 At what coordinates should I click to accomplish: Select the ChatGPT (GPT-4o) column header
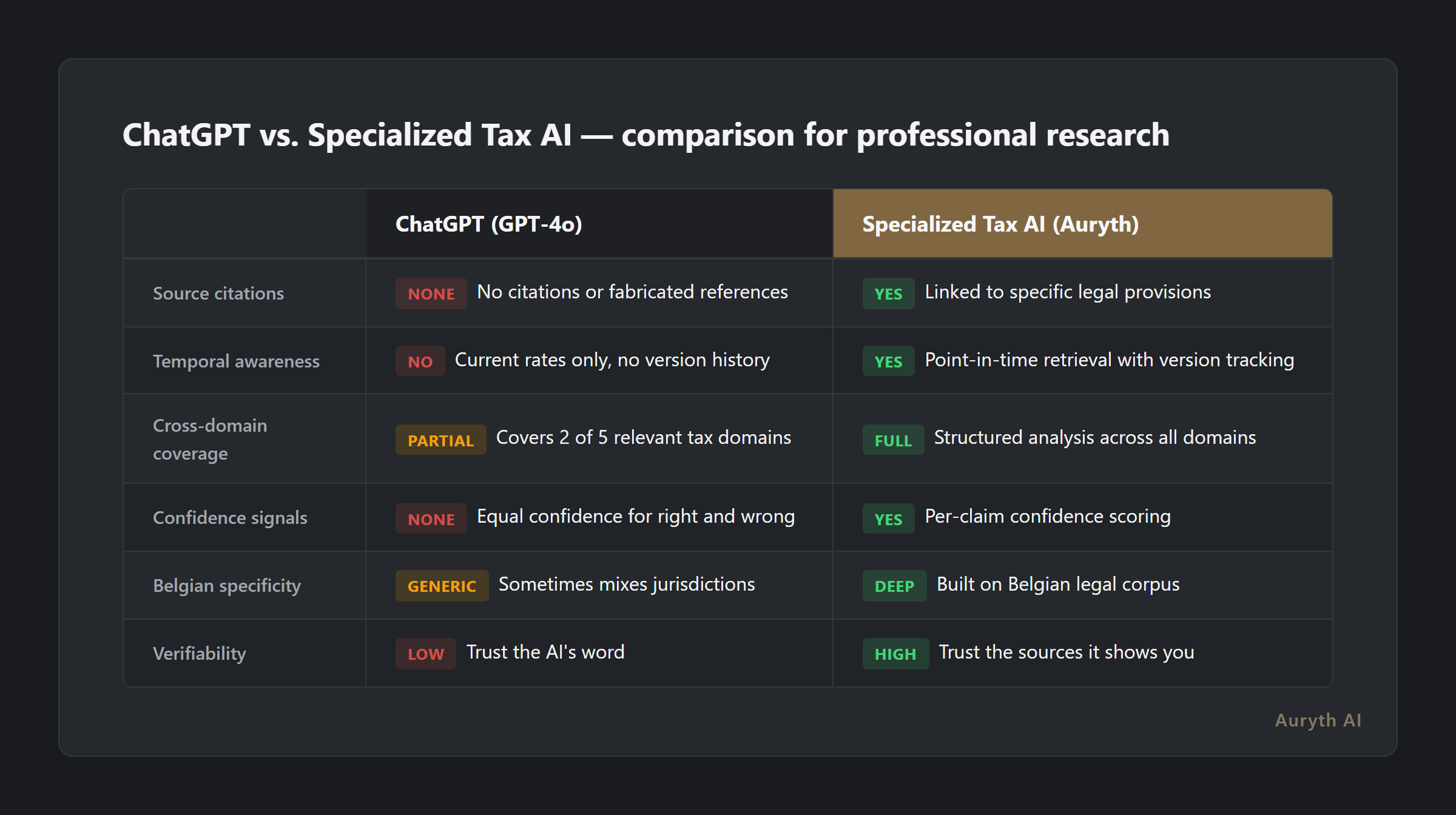point(489,224)
